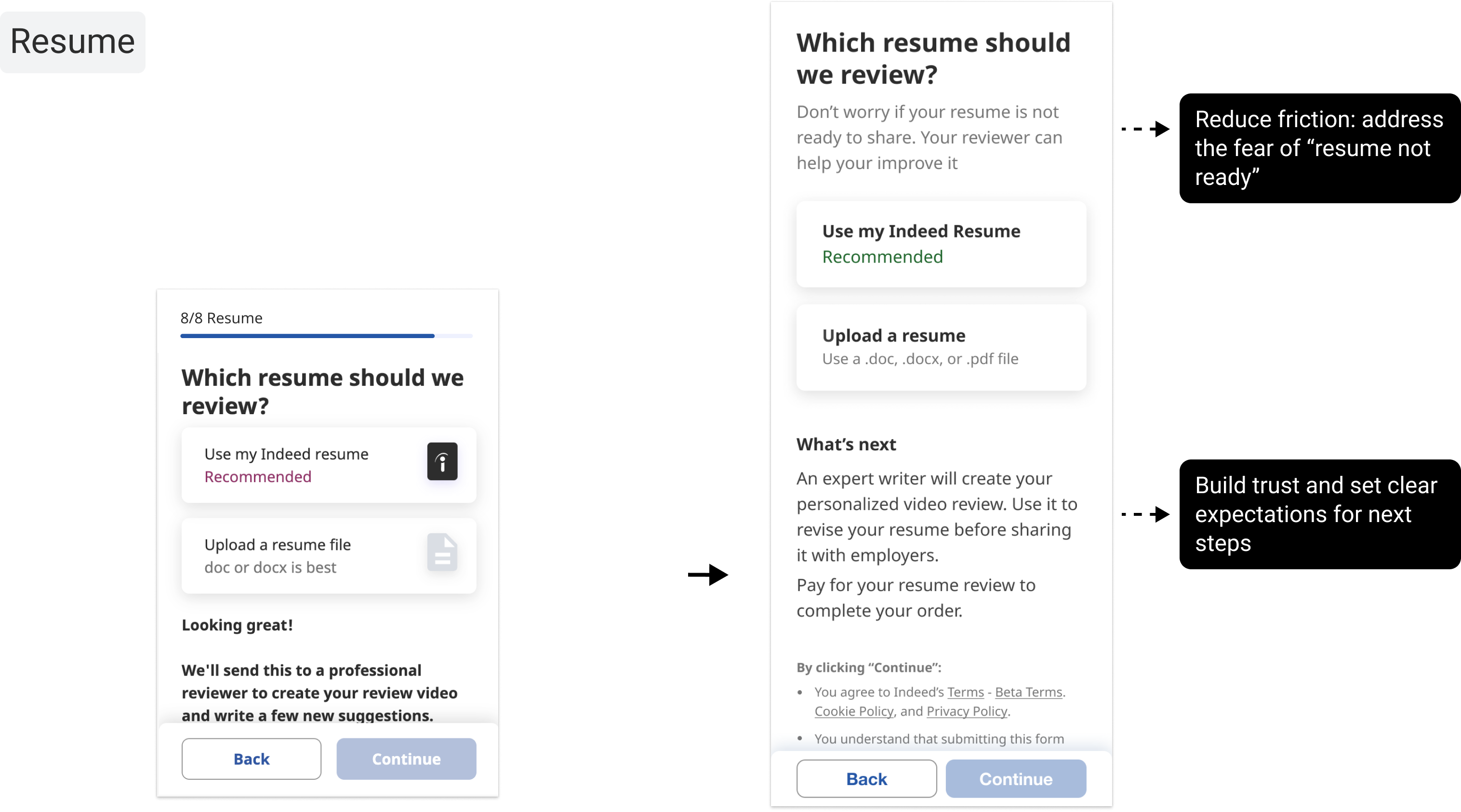
Task: Click Continue button below the legal terms
Action: pos(1015,779)
